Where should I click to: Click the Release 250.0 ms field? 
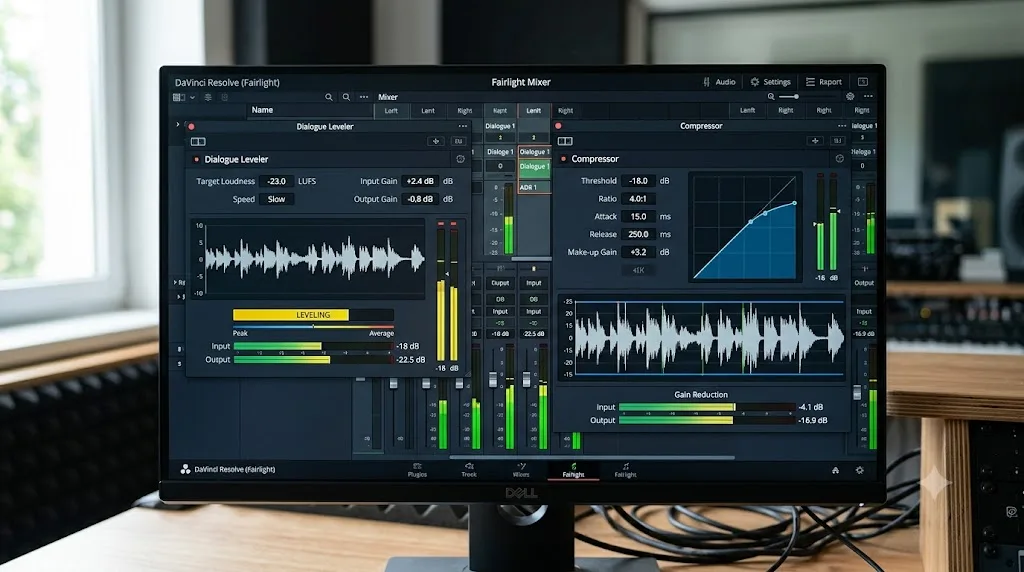pos(638,234)
